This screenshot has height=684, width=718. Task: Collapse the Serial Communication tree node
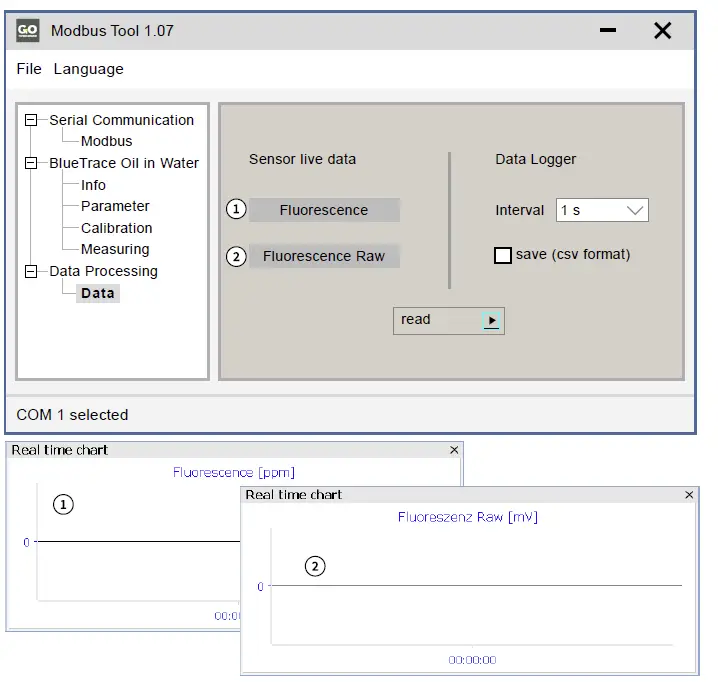[31, 120]
